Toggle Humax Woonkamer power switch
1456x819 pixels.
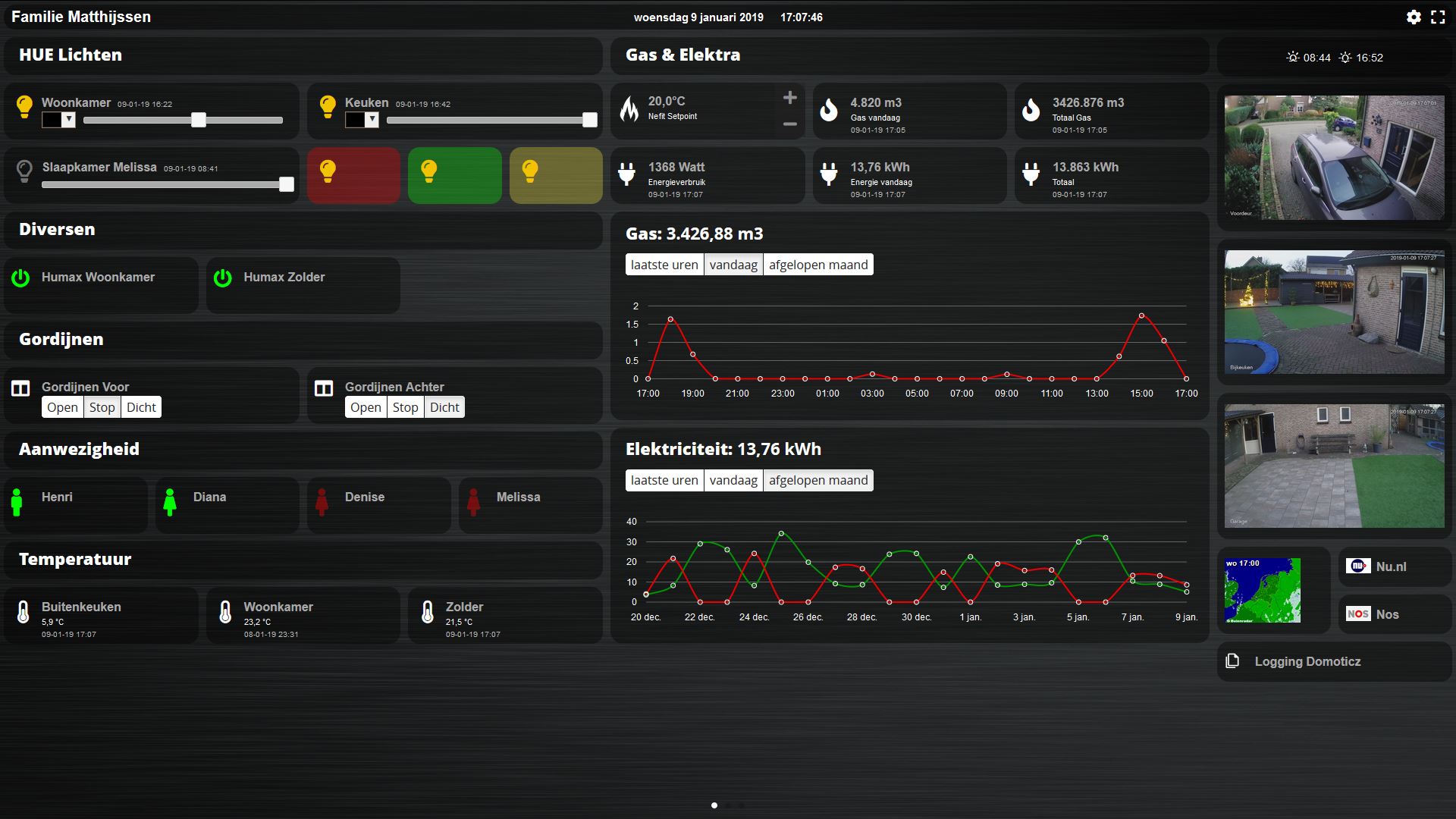20,278
